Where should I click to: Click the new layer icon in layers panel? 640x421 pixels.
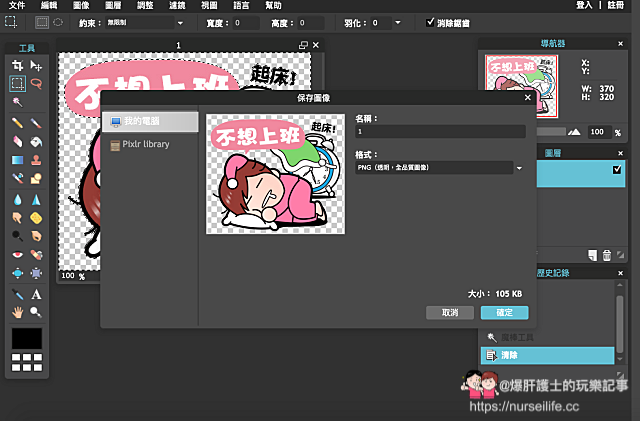pos(592,255)
